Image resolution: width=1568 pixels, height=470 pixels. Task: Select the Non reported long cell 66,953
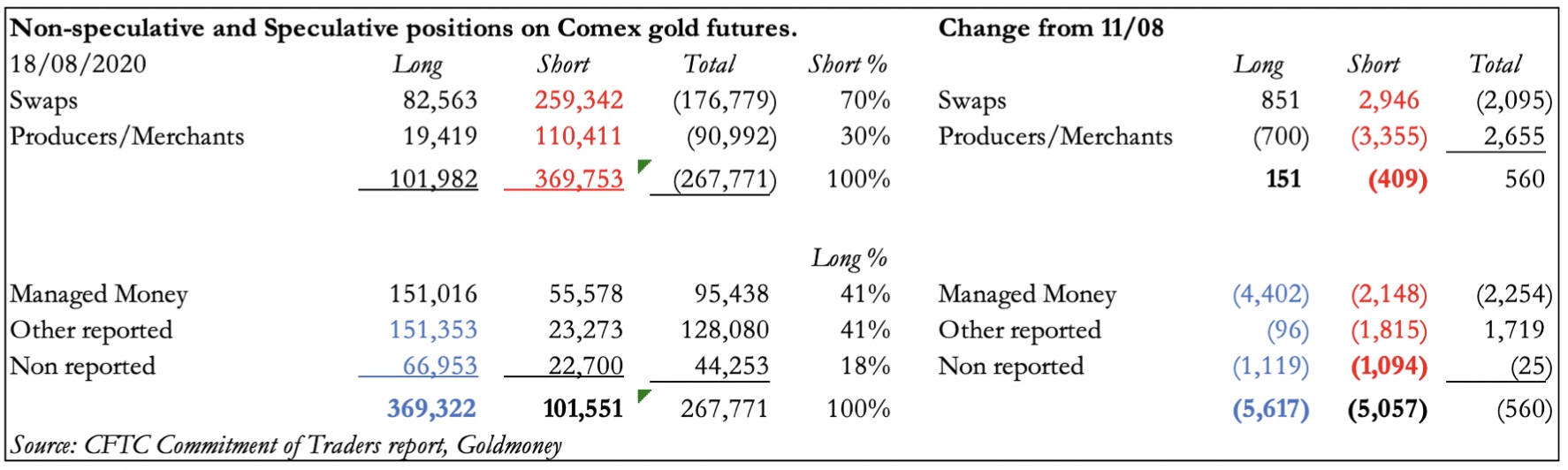(x=440, y=366)
